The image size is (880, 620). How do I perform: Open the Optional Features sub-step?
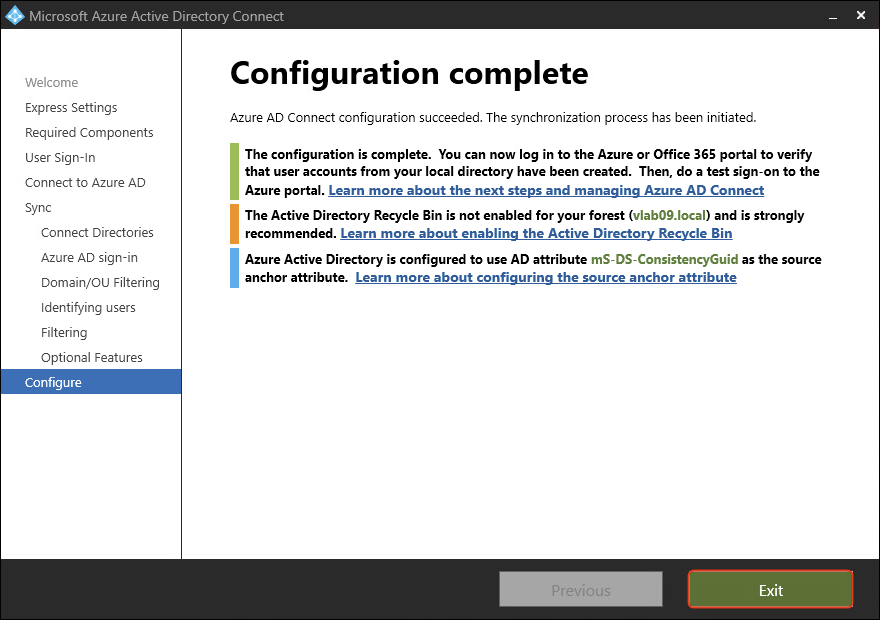[92, 357]
